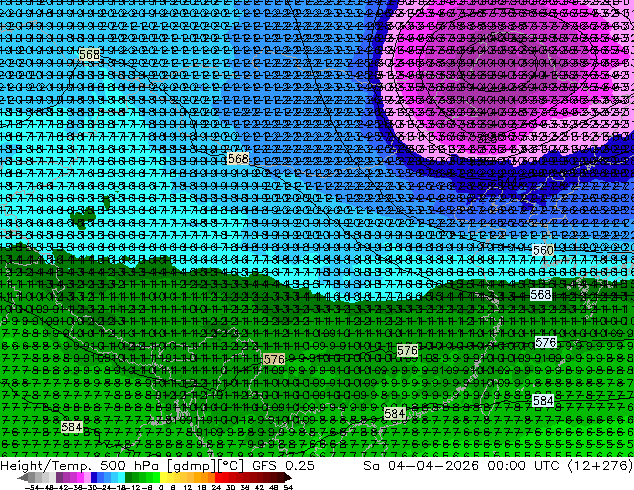This screenshot has height=490, width=634.
Task: Click the dark green segment of the color scale
Action: [x=128, y=478]
